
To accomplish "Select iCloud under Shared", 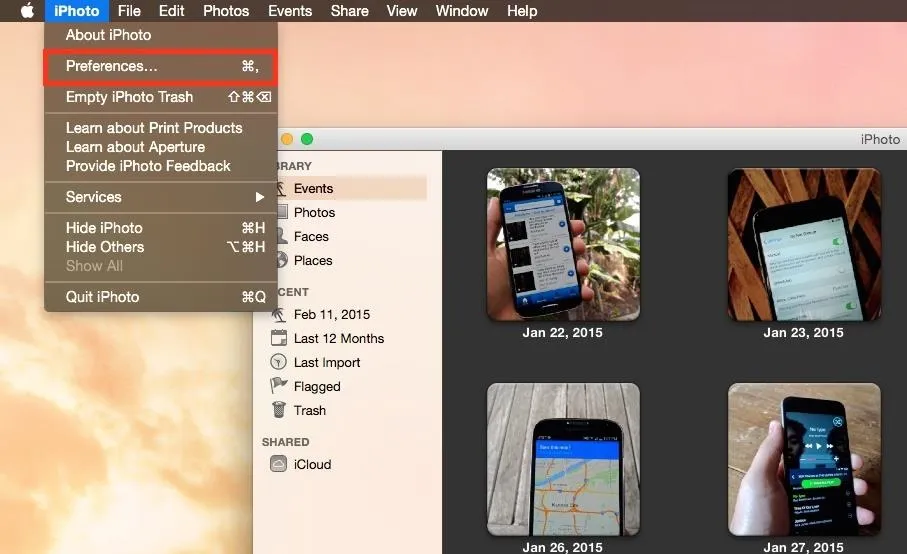I will pos(312,464).
